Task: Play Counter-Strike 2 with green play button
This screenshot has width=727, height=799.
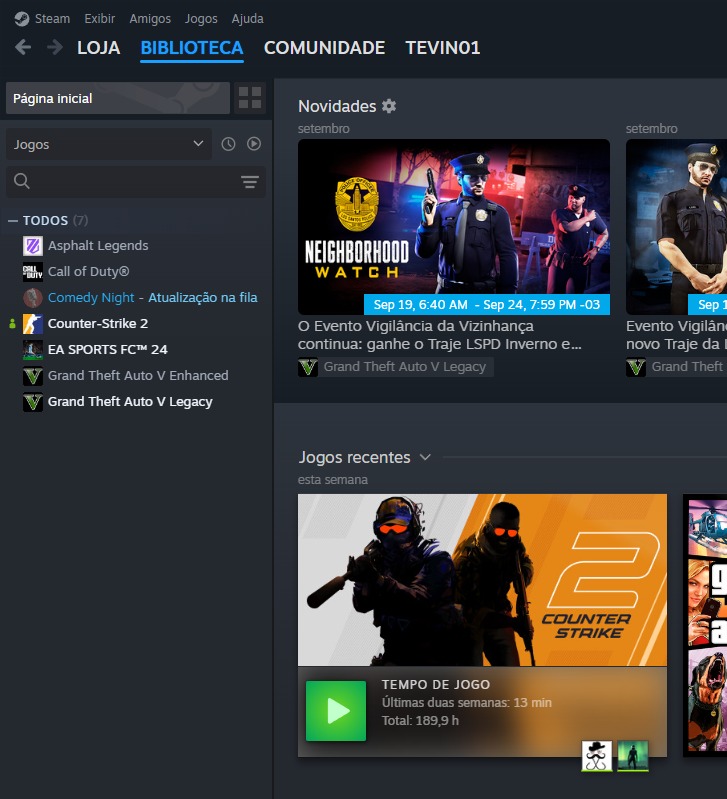Action: tap(336, 711)
